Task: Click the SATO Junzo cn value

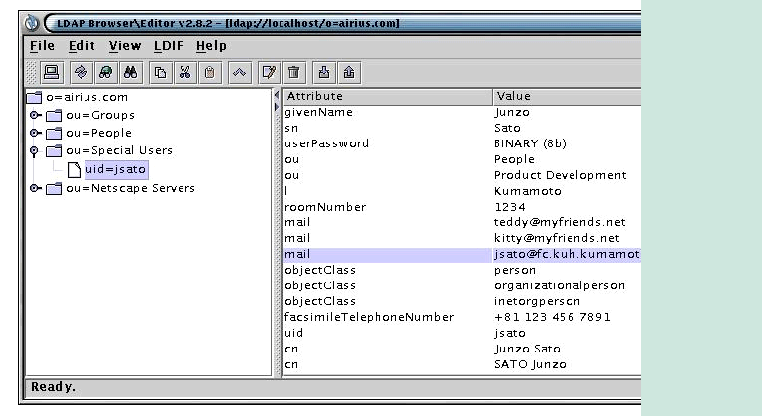Action: (567, 364)
